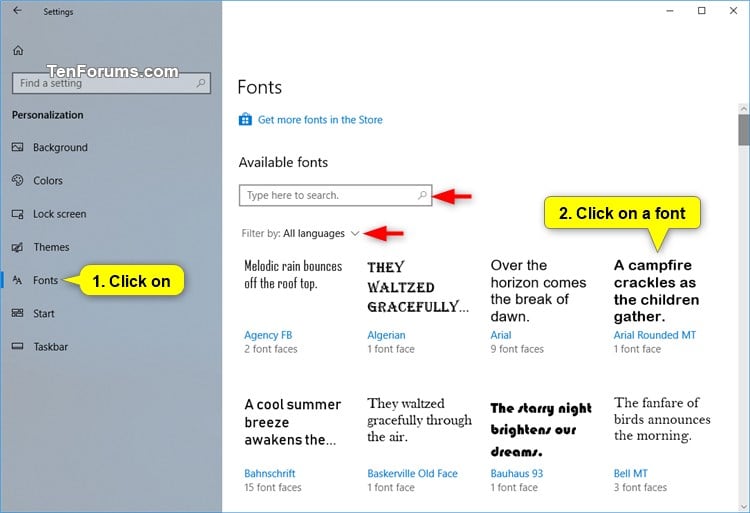
Task: Click the starry night preview text
Action: pyautogui.click(x=541, y=429)
